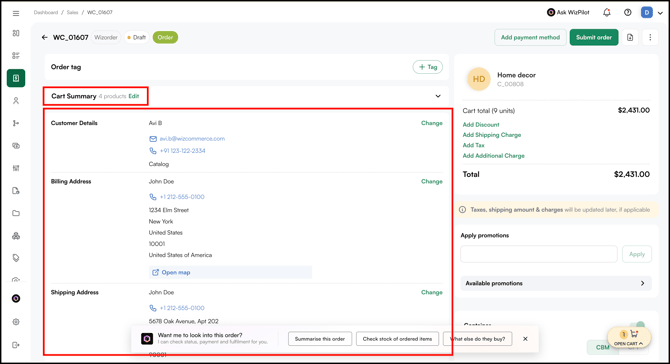Image resolution: width=670 pixels, height=364 pixels.
Task: Click the Home decor customer name
Action: pos(516,75)
